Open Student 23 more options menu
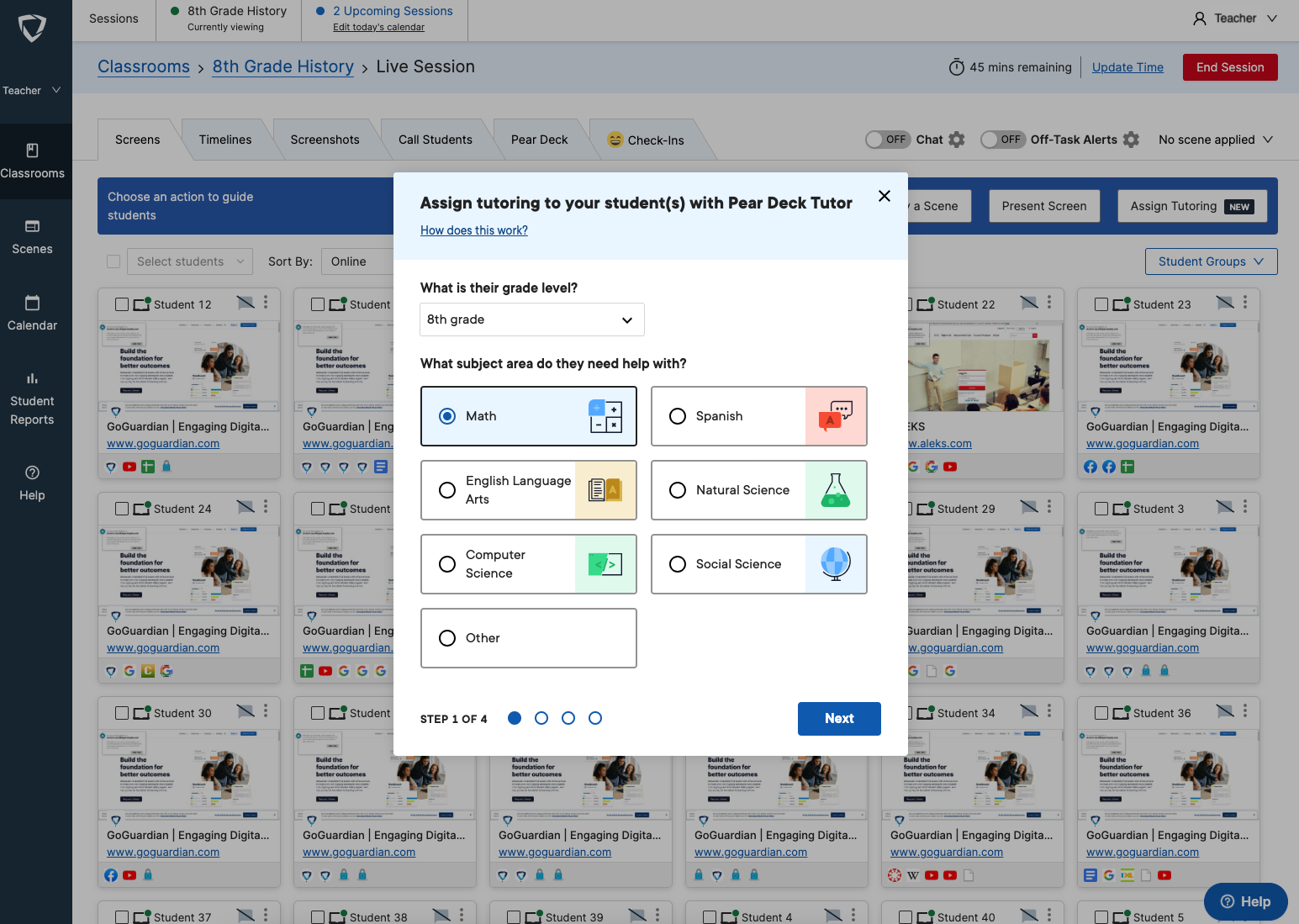The width and height of the screenshot is (1299, 924). (x=1245, y=302)
